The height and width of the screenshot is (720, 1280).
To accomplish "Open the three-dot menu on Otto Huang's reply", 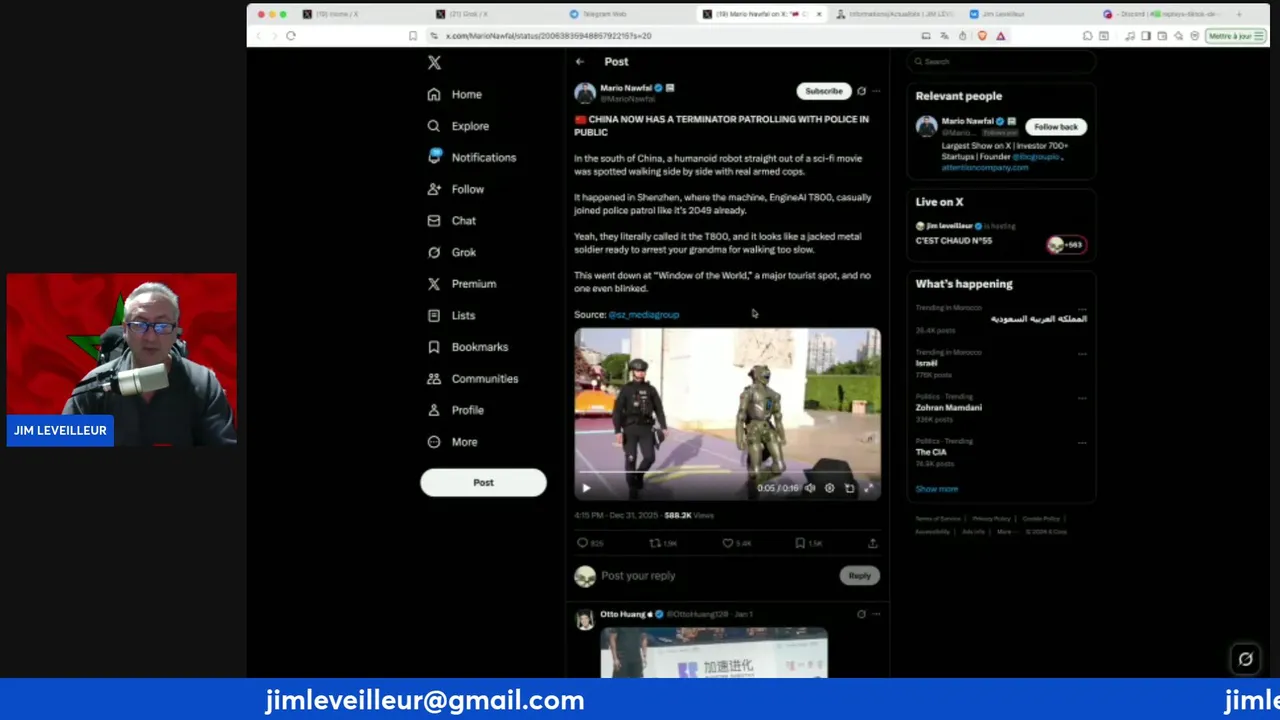I will (876, 614).
